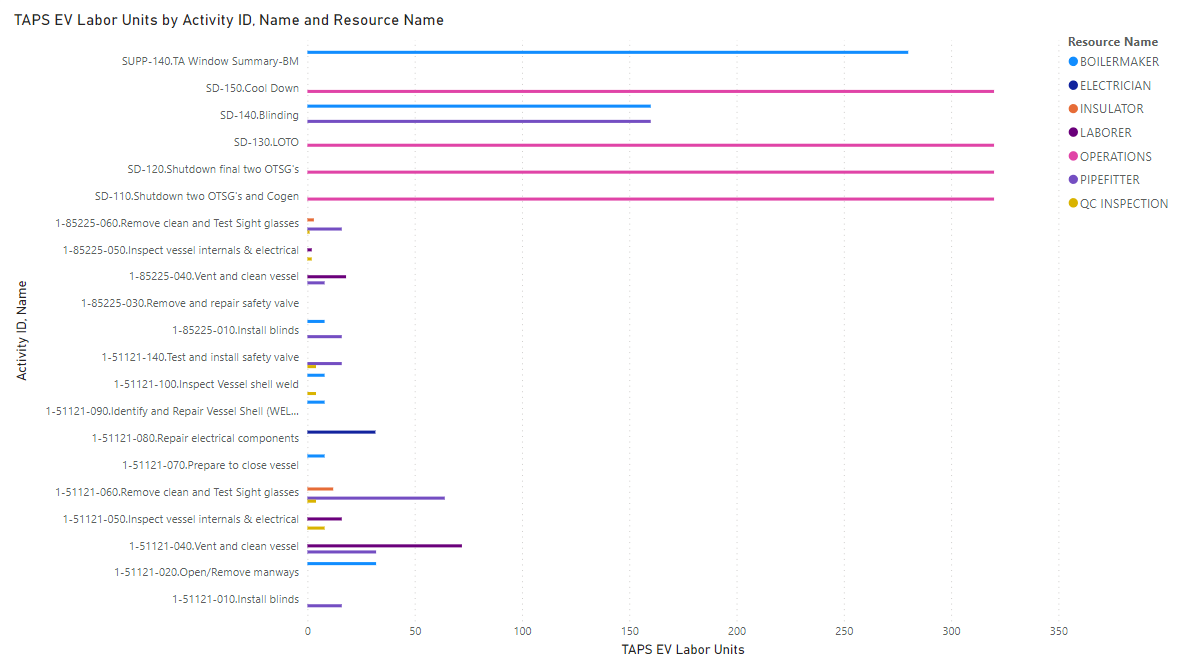Click the TAPS EV Labor Units axis title
1184x663 pixels.
click(x=682, y=650)
